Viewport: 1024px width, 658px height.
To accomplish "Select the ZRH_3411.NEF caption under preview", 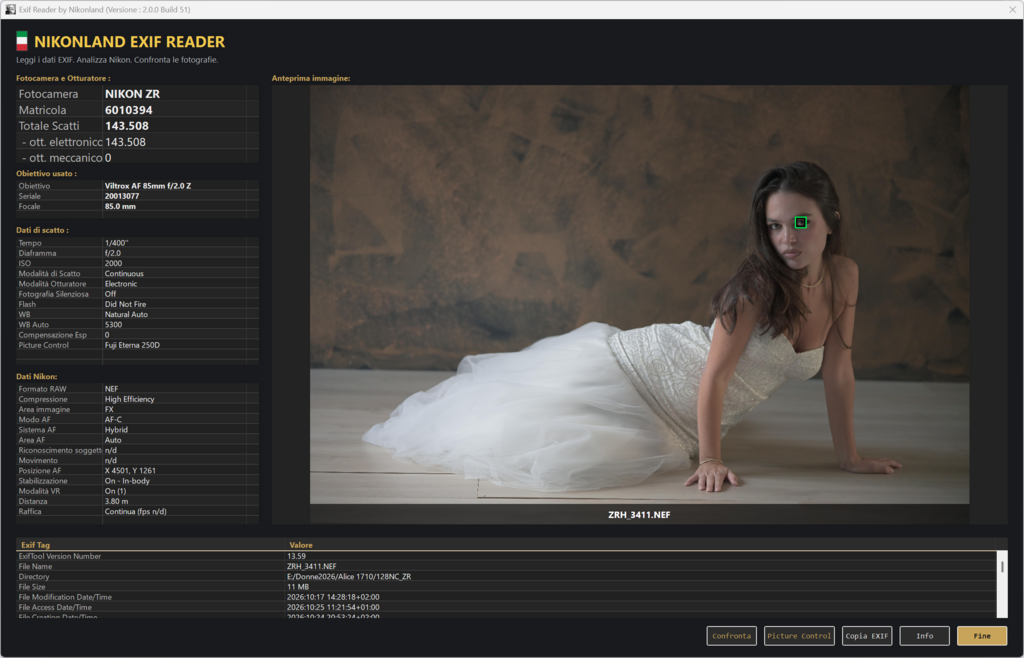I will pos(639,514).
